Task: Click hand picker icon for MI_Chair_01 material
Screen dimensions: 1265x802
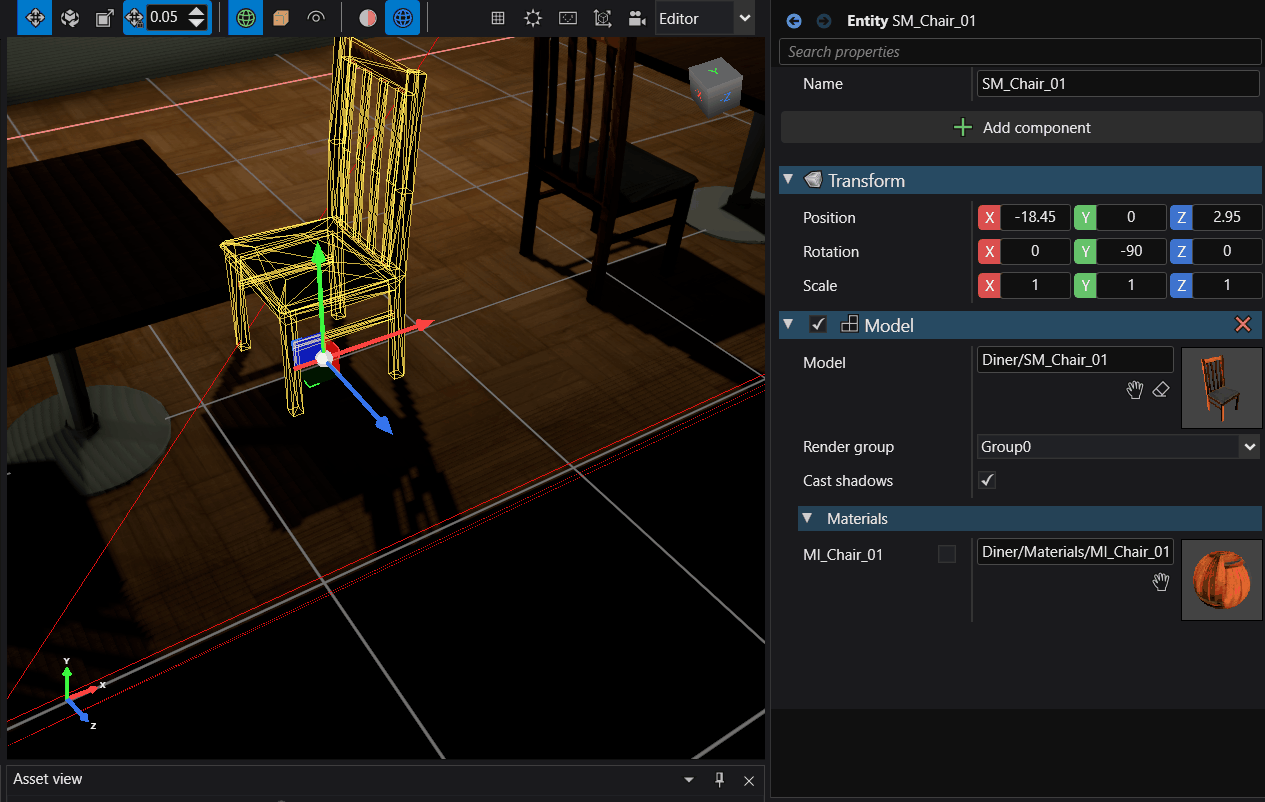Action: tap(1160, 582)
